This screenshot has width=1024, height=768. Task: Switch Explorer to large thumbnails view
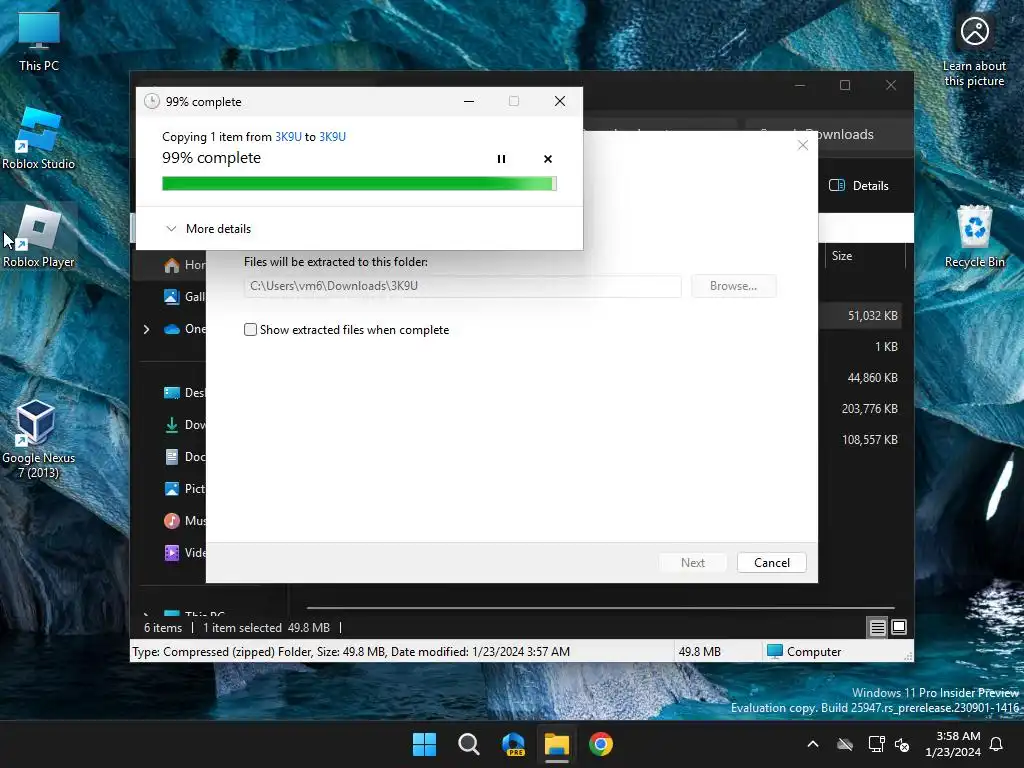tap(899, 628)
